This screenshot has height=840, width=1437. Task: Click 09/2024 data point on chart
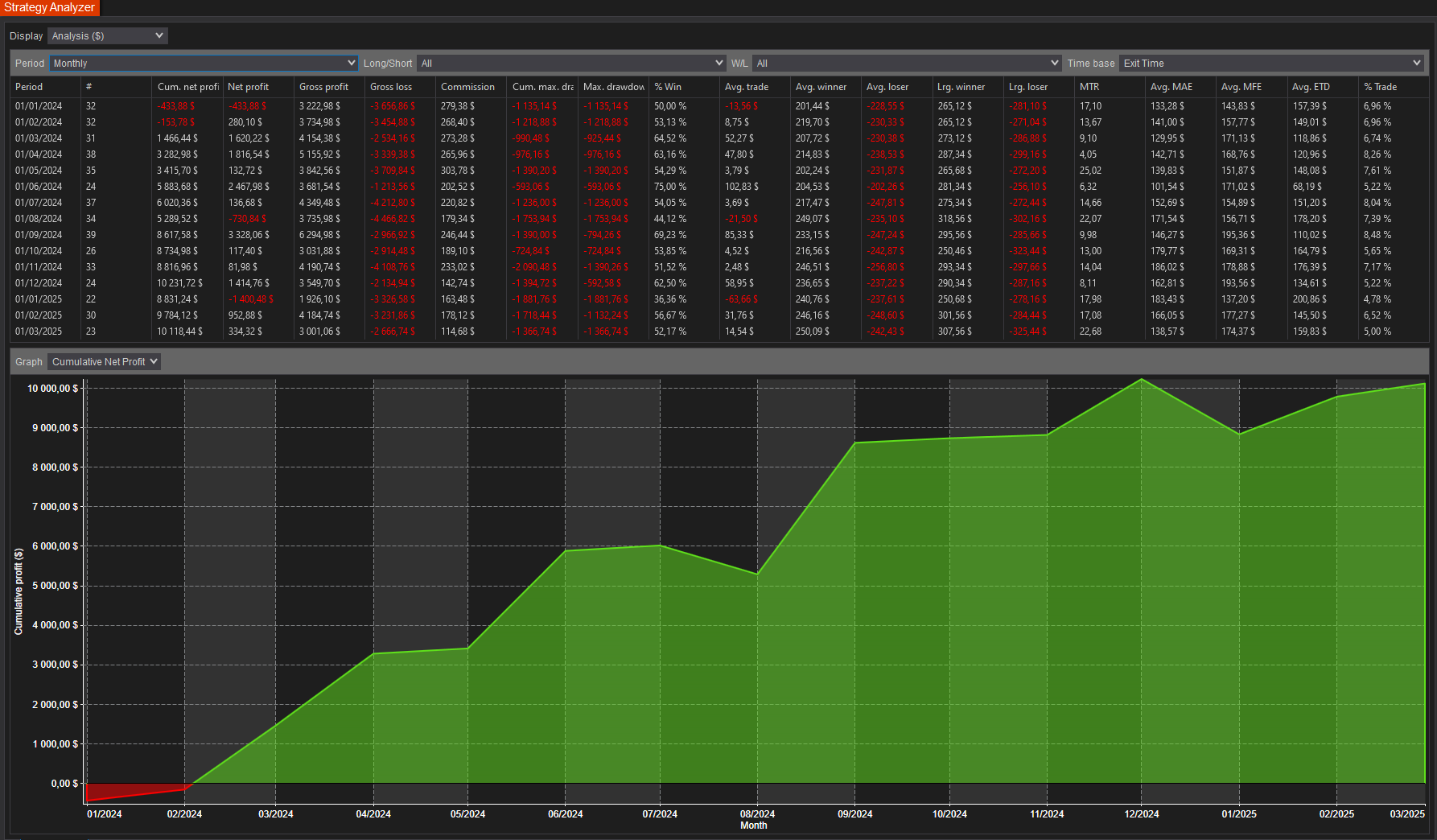coord(854,443)
